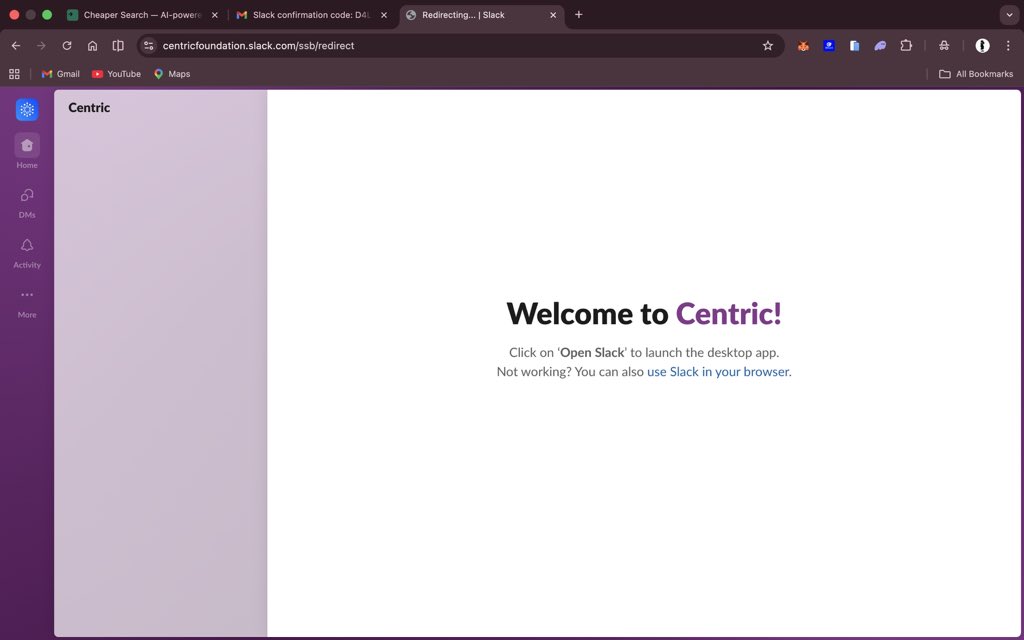Open the purple cloud extension icon

tap(880, 46)
